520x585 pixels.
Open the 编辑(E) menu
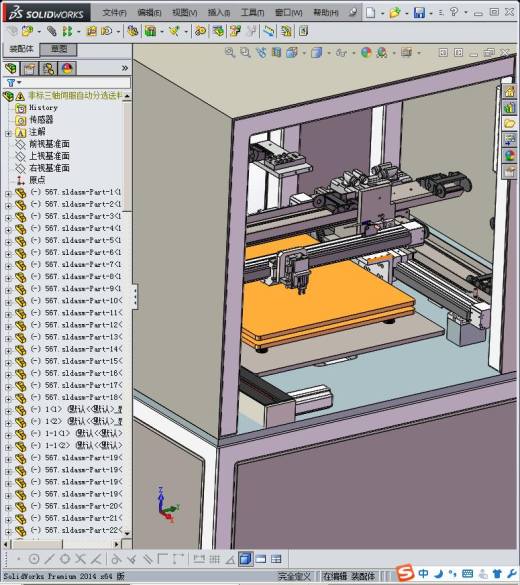pyautogui.click(x=149, y=13)
